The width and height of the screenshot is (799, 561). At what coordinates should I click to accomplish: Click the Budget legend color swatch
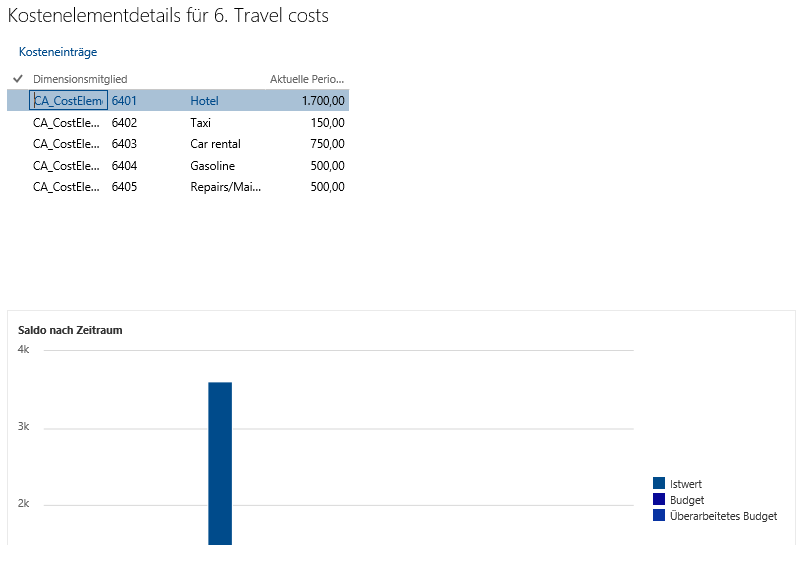click(659, 500)
